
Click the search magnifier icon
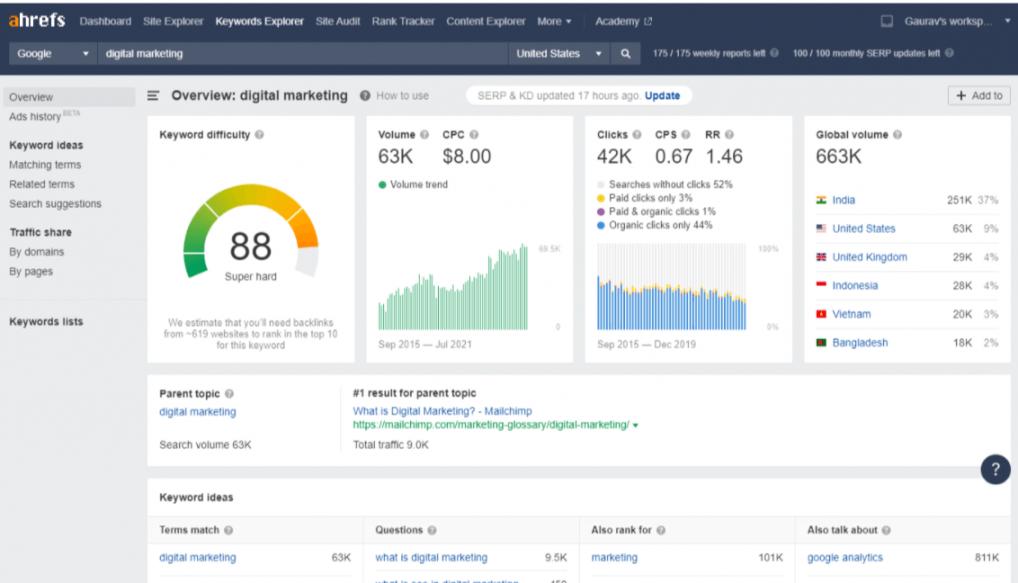(625, 53)
